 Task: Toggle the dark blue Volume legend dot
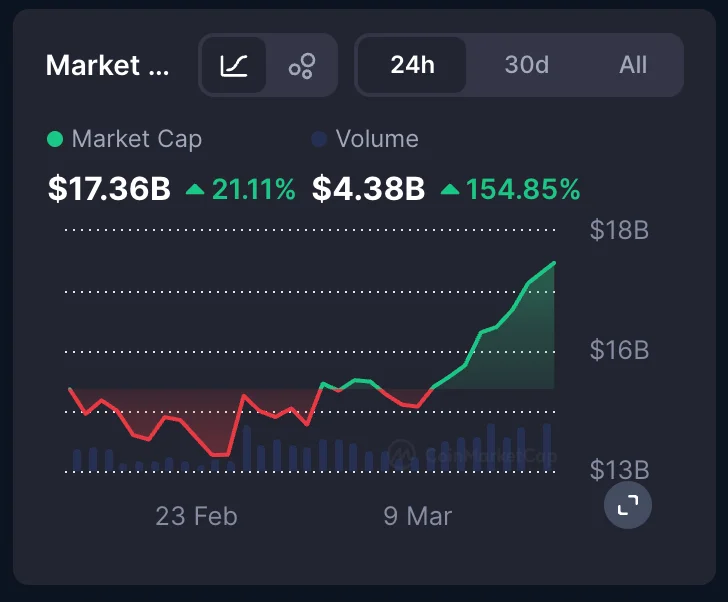tap(319, 140)
